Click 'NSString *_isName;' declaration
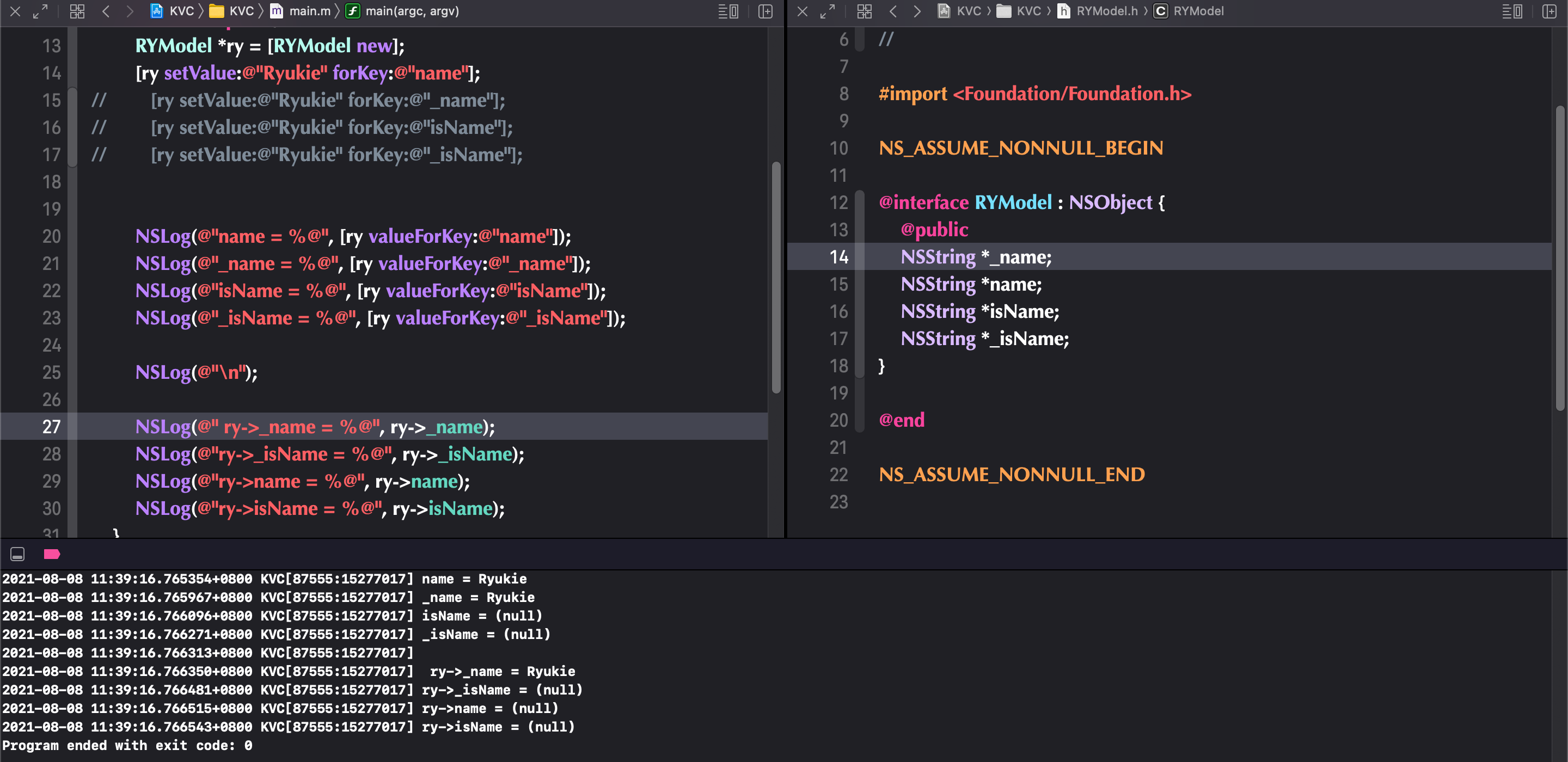1568x762 pixels. pos(985,339)
